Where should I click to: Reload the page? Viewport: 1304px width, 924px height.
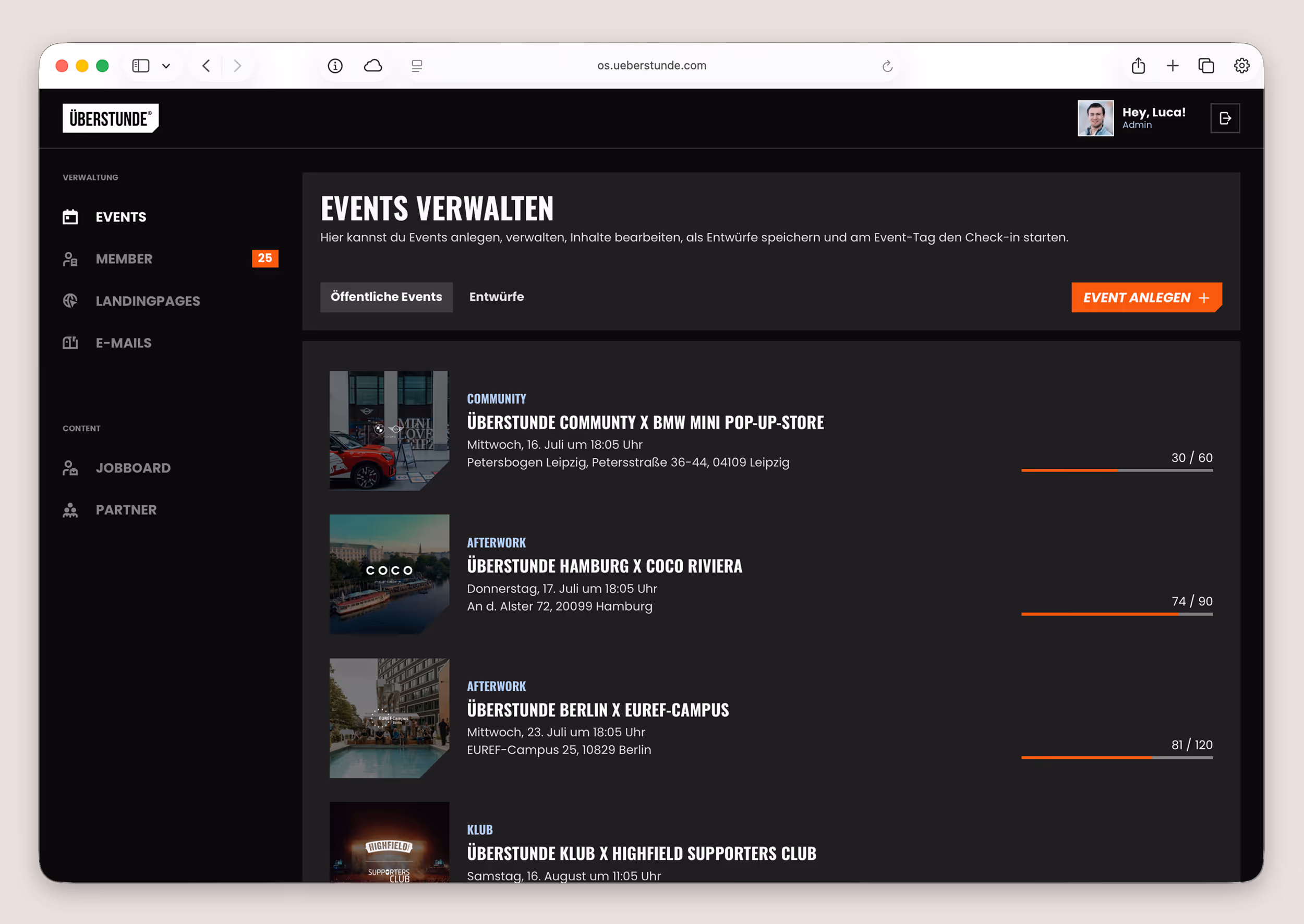click(887, 67)
